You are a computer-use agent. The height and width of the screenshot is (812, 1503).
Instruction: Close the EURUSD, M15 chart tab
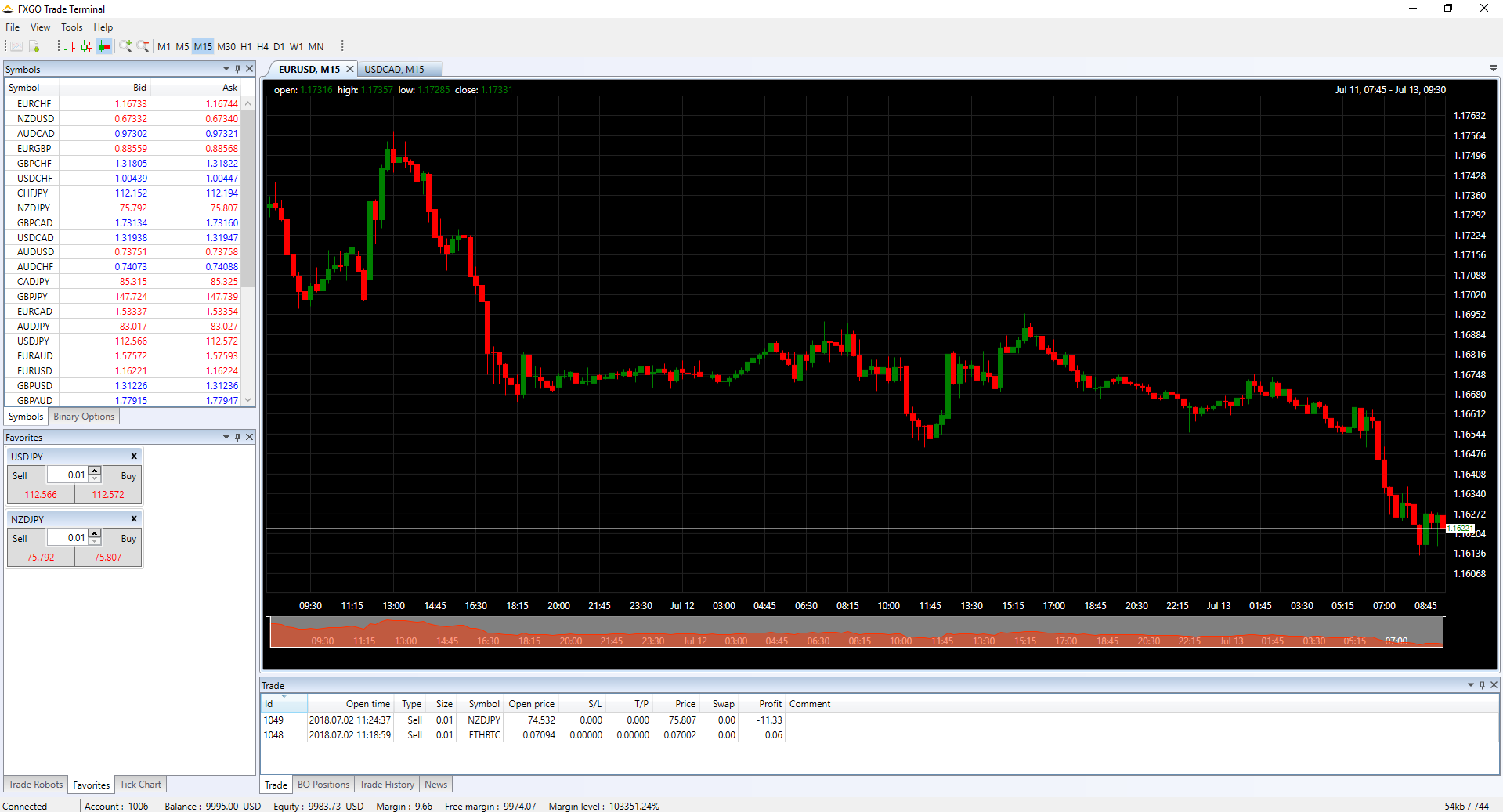pyautogui.click(x=350, y=69)
